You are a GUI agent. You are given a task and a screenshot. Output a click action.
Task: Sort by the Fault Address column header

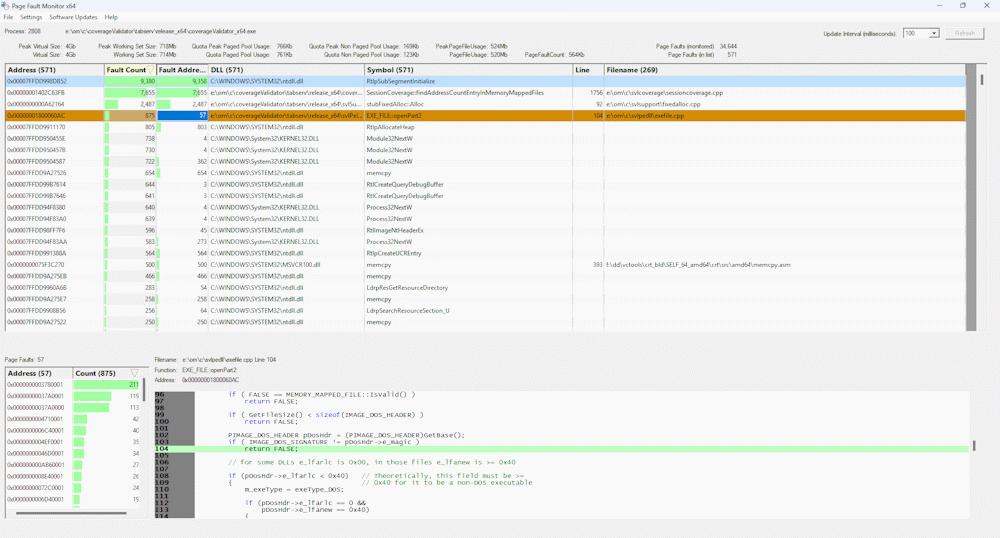click(182, 69)
